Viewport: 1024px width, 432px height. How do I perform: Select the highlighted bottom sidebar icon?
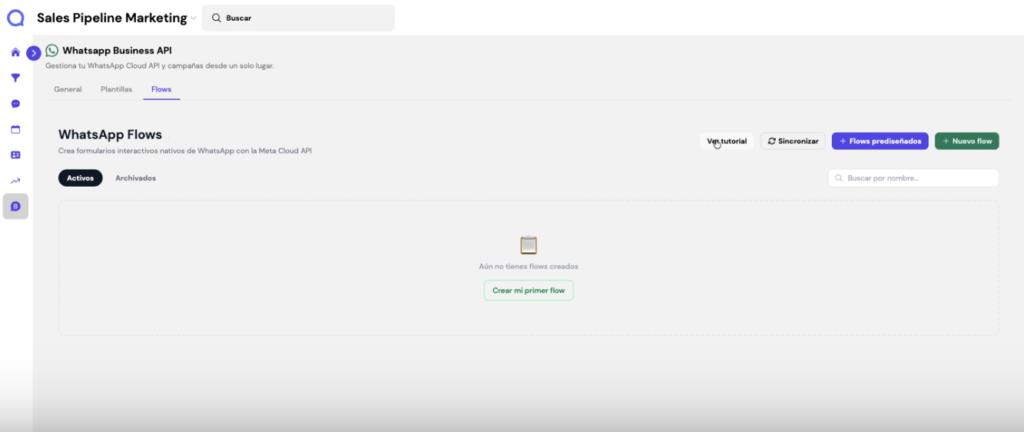[x=16, y=206]
